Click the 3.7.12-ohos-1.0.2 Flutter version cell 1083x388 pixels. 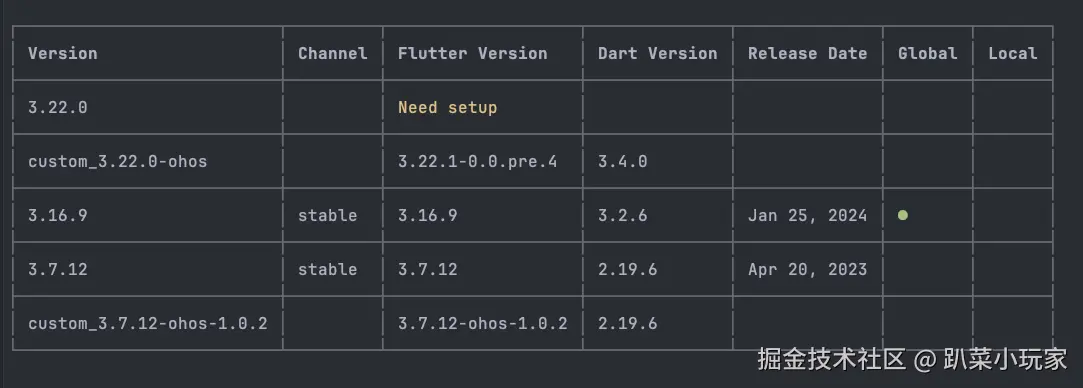click(483, 323)
